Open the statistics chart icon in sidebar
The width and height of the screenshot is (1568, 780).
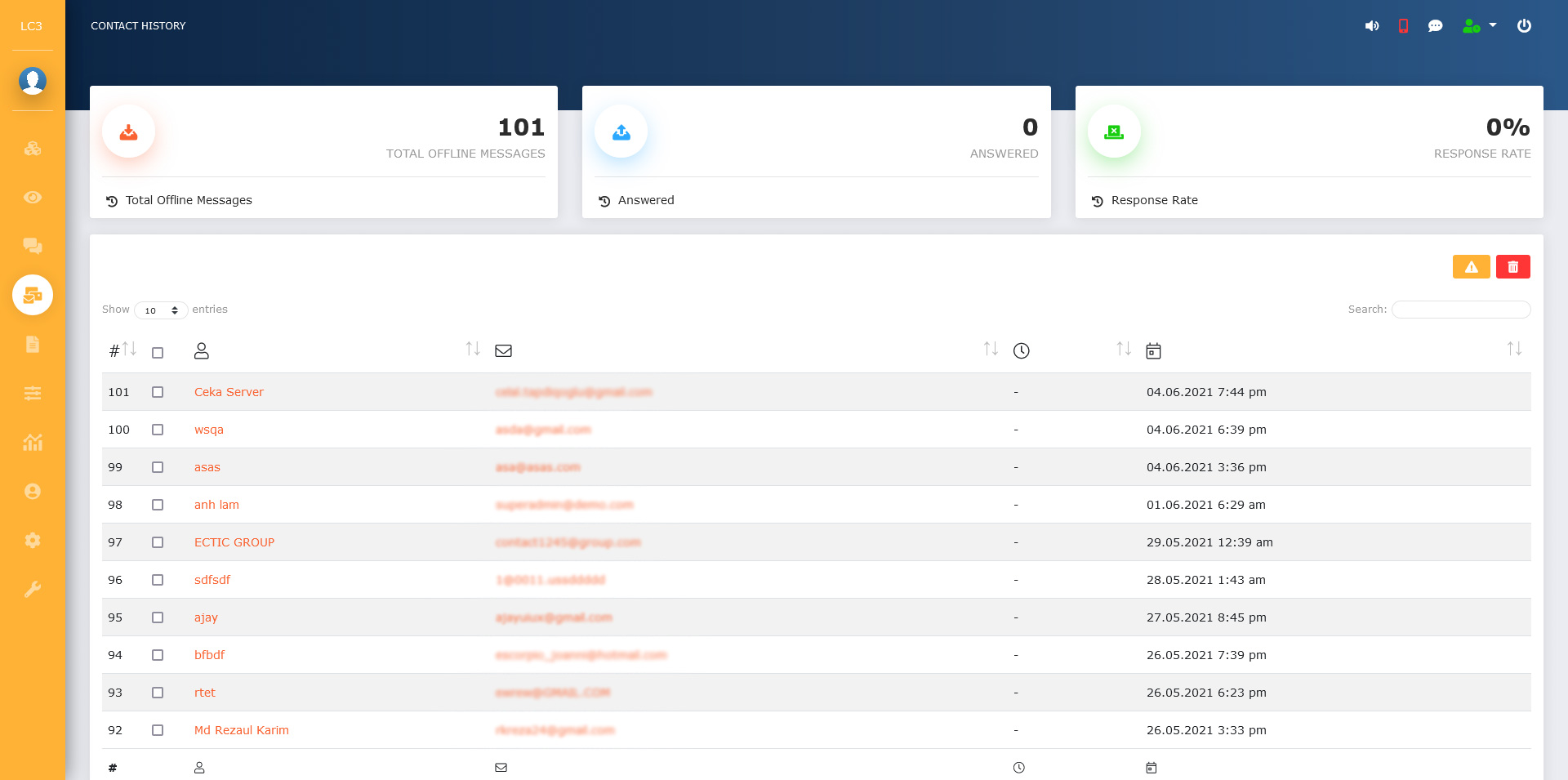pyautogui.click(x=33, y=443)
